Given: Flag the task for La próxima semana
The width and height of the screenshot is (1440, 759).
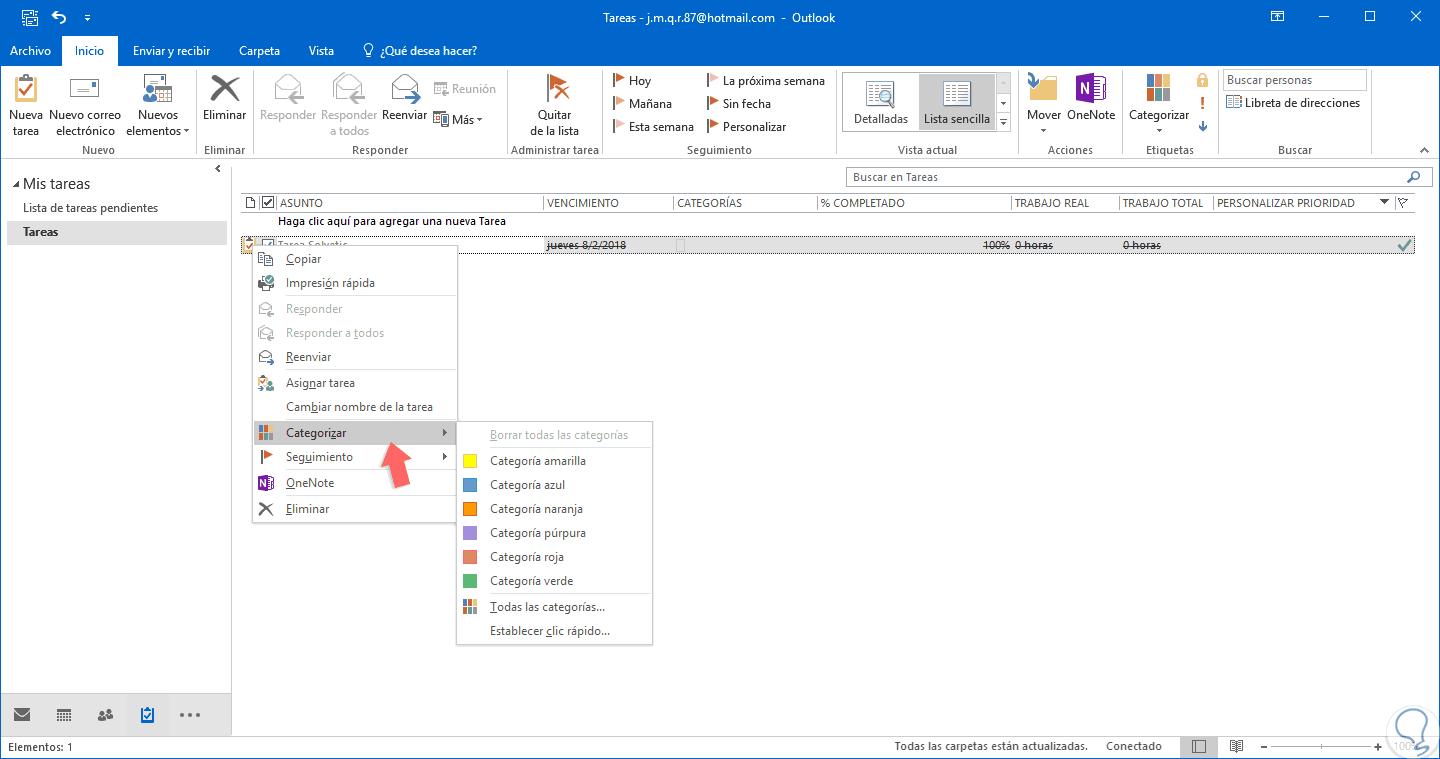Looking at the screenshot, I should [765, 81].
